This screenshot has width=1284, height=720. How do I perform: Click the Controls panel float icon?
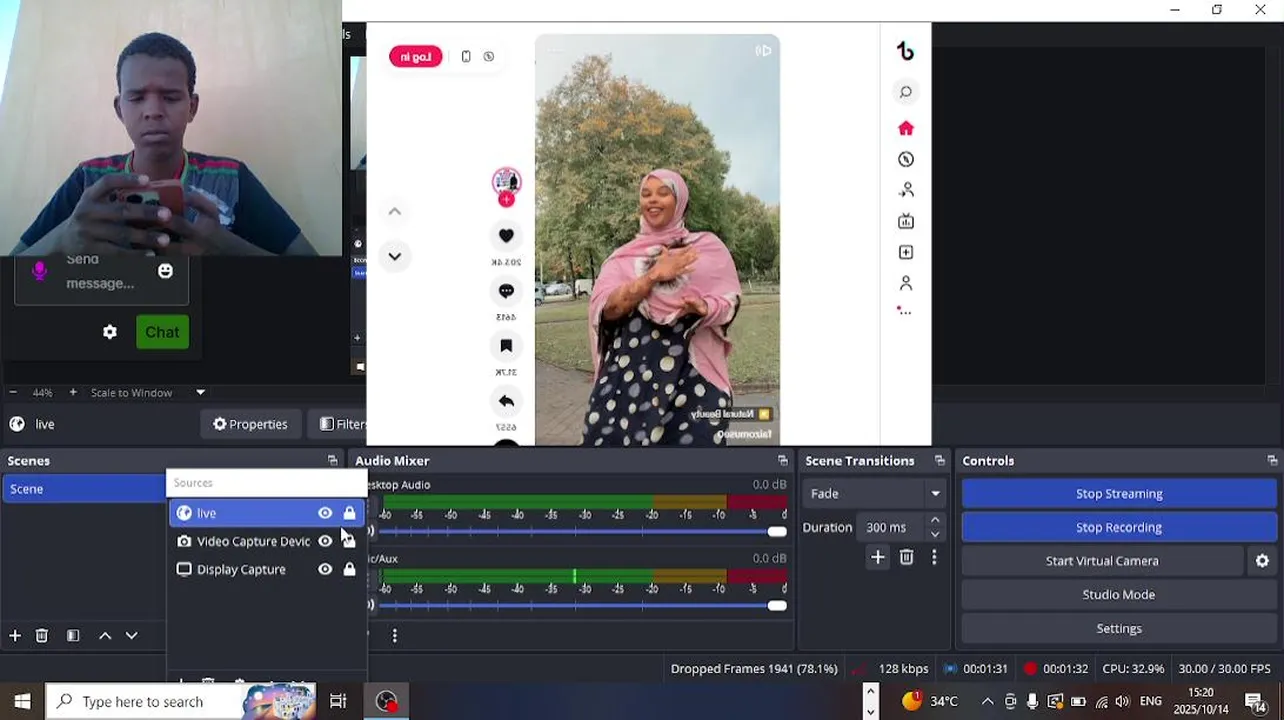pos(1272,461)
